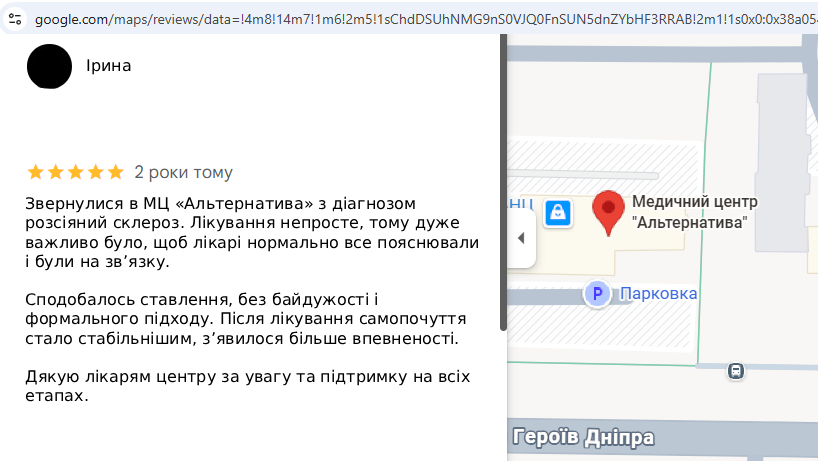The height and width of the screenshot is (461, 818).
Task: Click the Героїв Дніпра street label
Action: coord(583,437)
